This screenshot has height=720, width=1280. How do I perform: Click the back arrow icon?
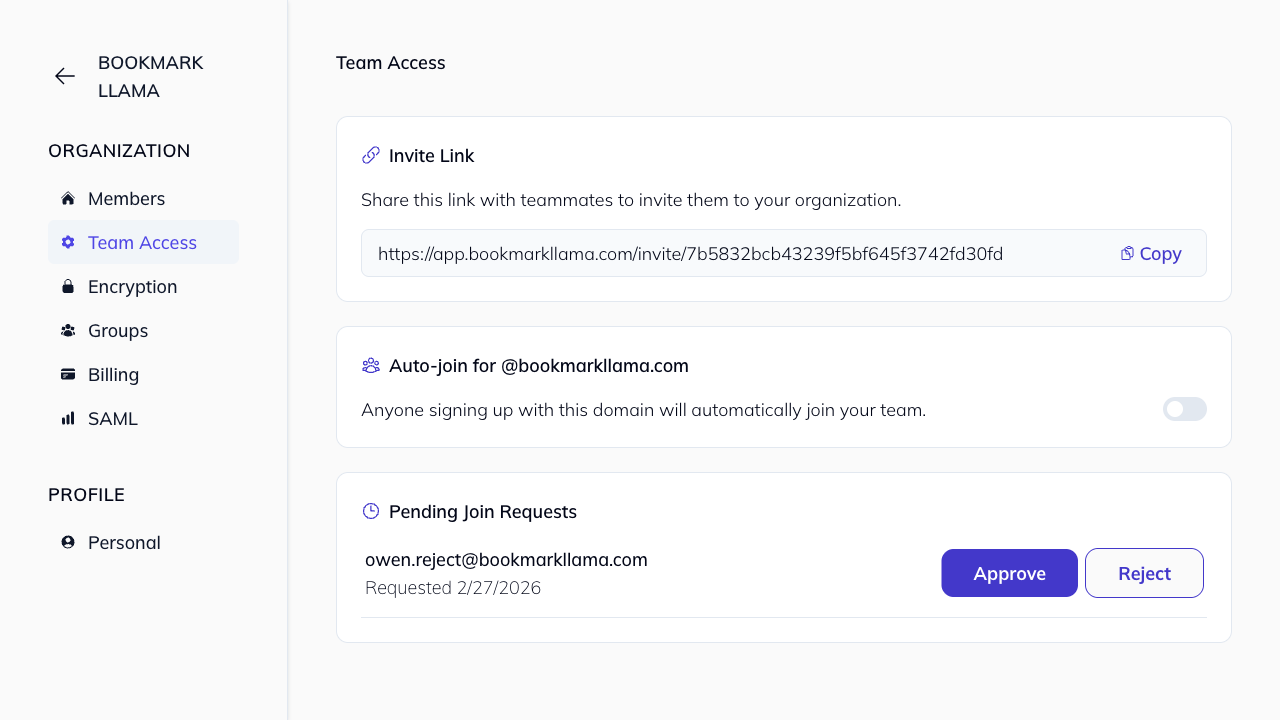(65, 76)
